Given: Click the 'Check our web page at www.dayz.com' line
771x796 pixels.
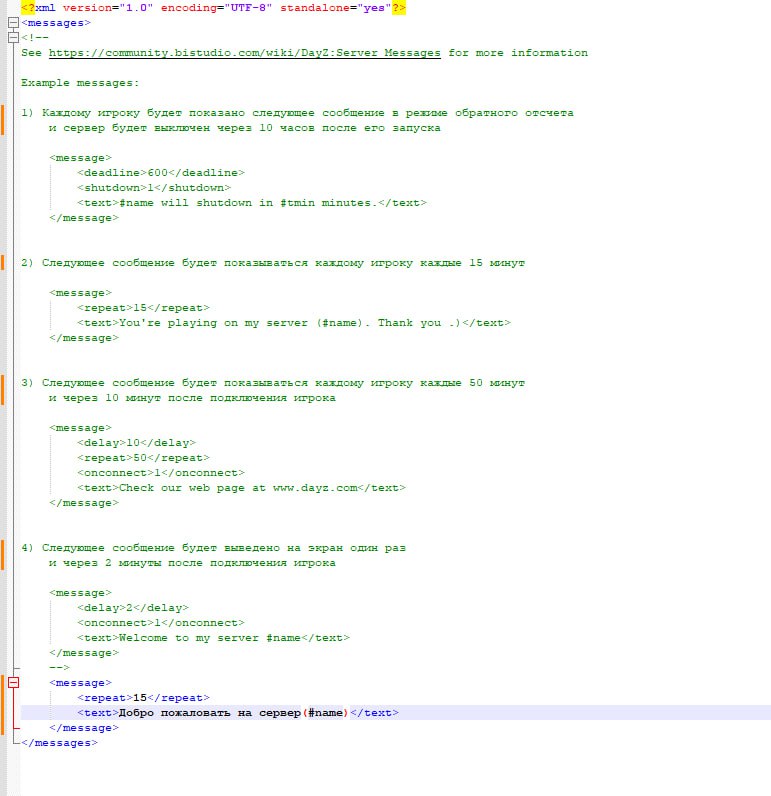Looking at the screenshot, I should pyautogui.click(x=242, y=488).
